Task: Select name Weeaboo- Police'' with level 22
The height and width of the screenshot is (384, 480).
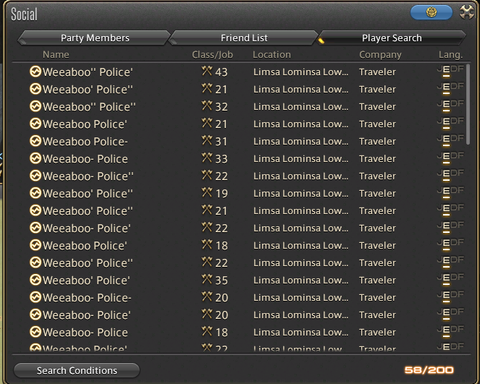Action: coord(88,176)
